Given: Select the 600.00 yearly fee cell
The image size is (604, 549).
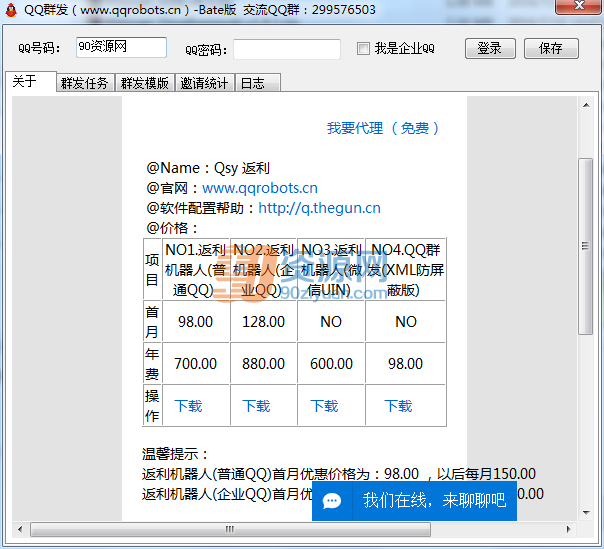Looking at the screenshot, I should pyautogui.click(x=331, y=363).
